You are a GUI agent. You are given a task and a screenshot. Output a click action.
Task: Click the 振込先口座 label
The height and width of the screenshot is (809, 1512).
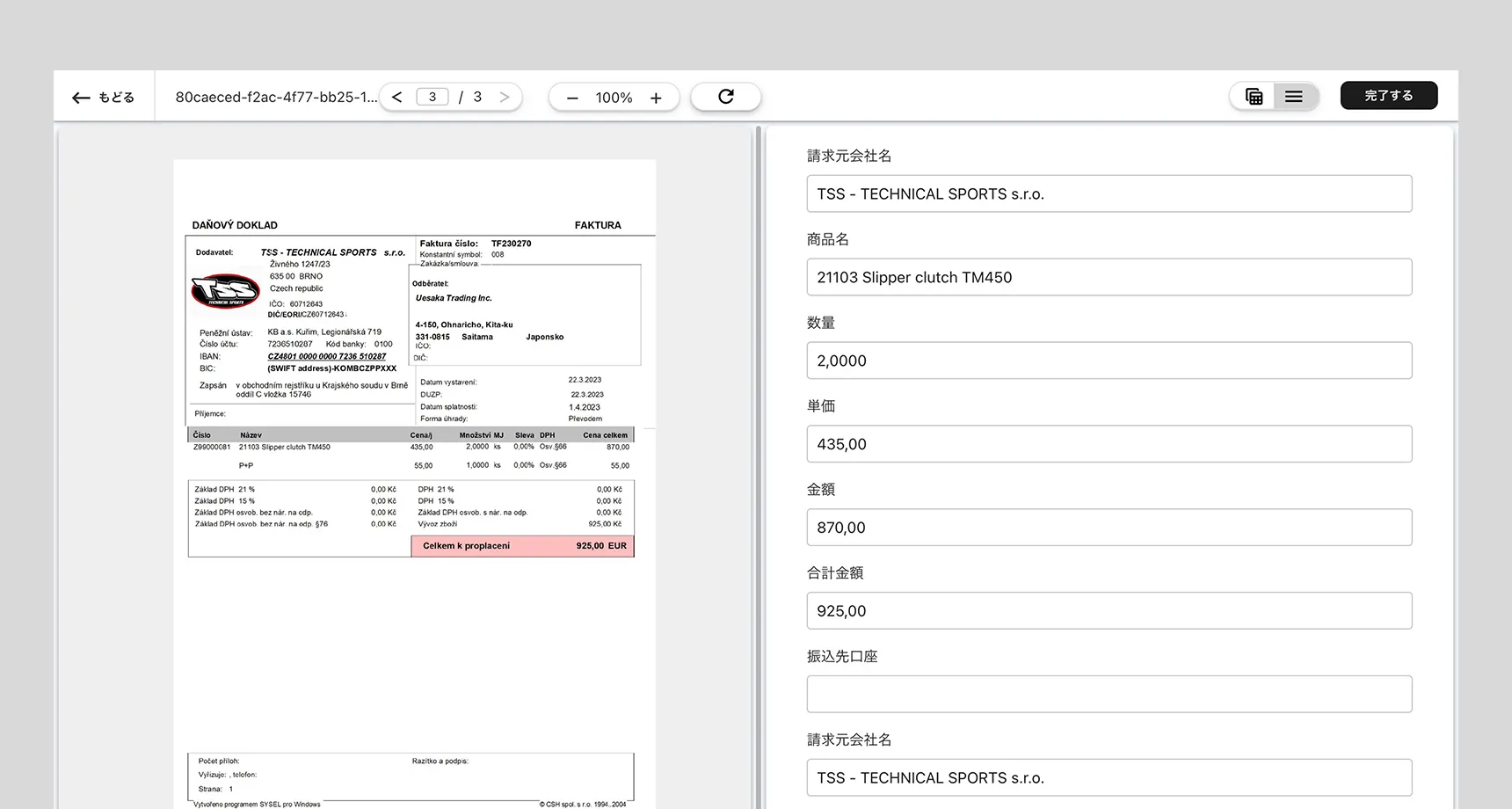842,656
